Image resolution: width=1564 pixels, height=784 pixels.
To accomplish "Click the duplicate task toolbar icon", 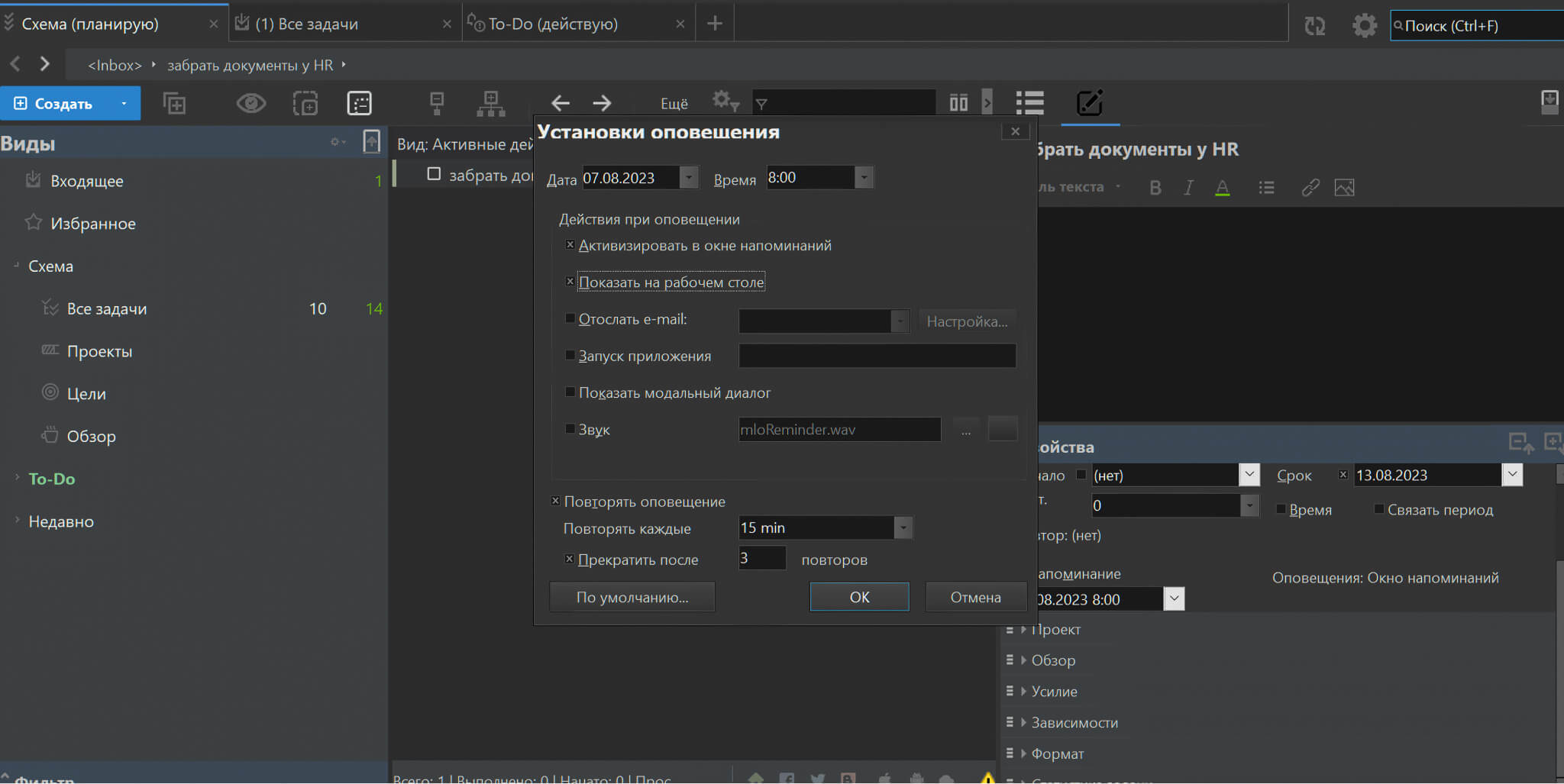I will point(174,103).
